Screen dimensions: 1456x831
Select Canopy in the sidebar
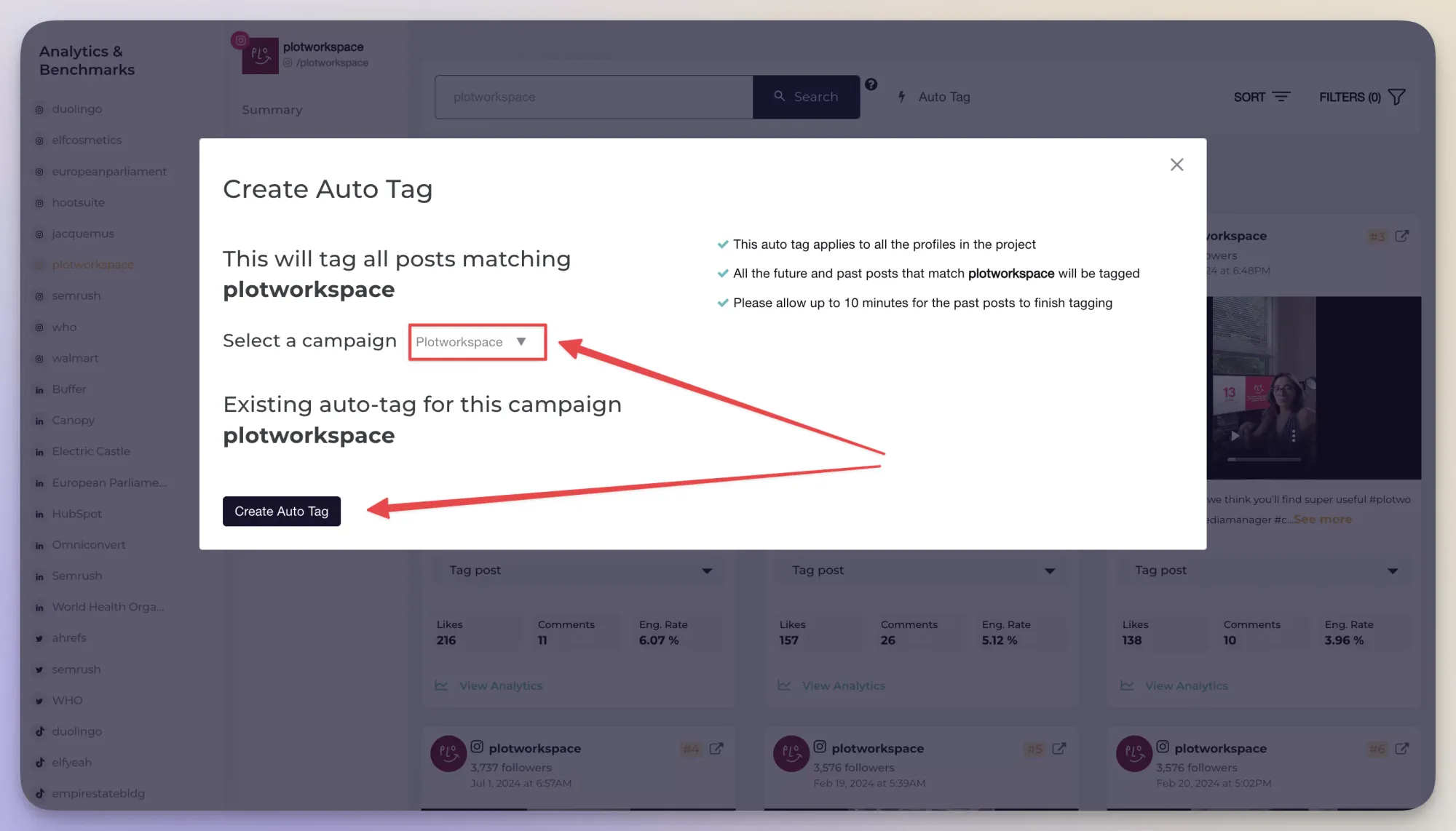point(73,421)
